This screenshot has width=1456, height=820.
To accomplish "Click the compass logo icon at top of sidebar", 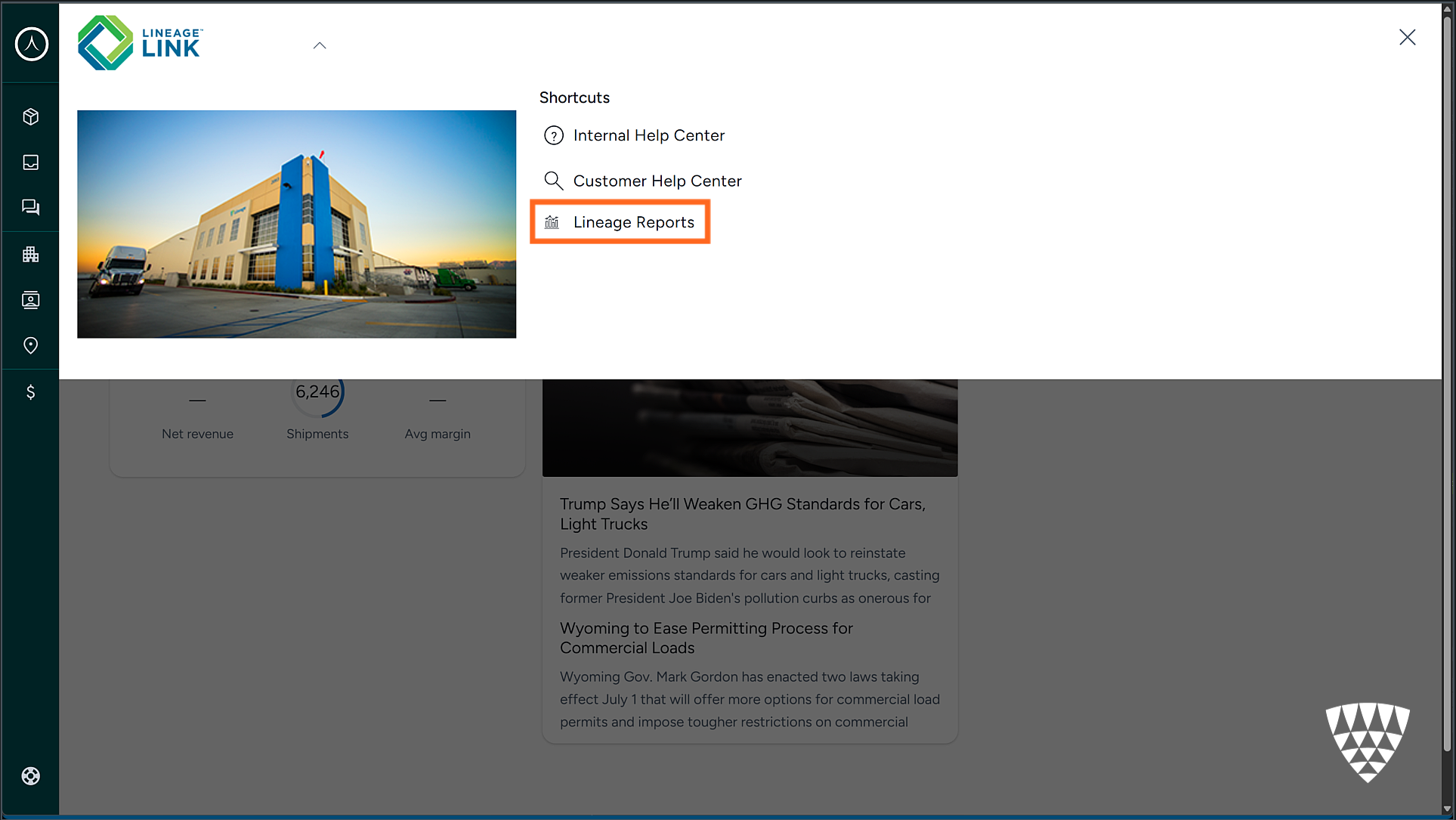I will click(x=31, y=44).
